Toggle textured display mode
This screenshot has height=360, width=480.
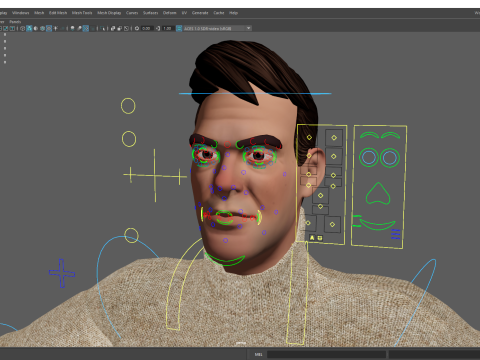[x=49, y=28]
